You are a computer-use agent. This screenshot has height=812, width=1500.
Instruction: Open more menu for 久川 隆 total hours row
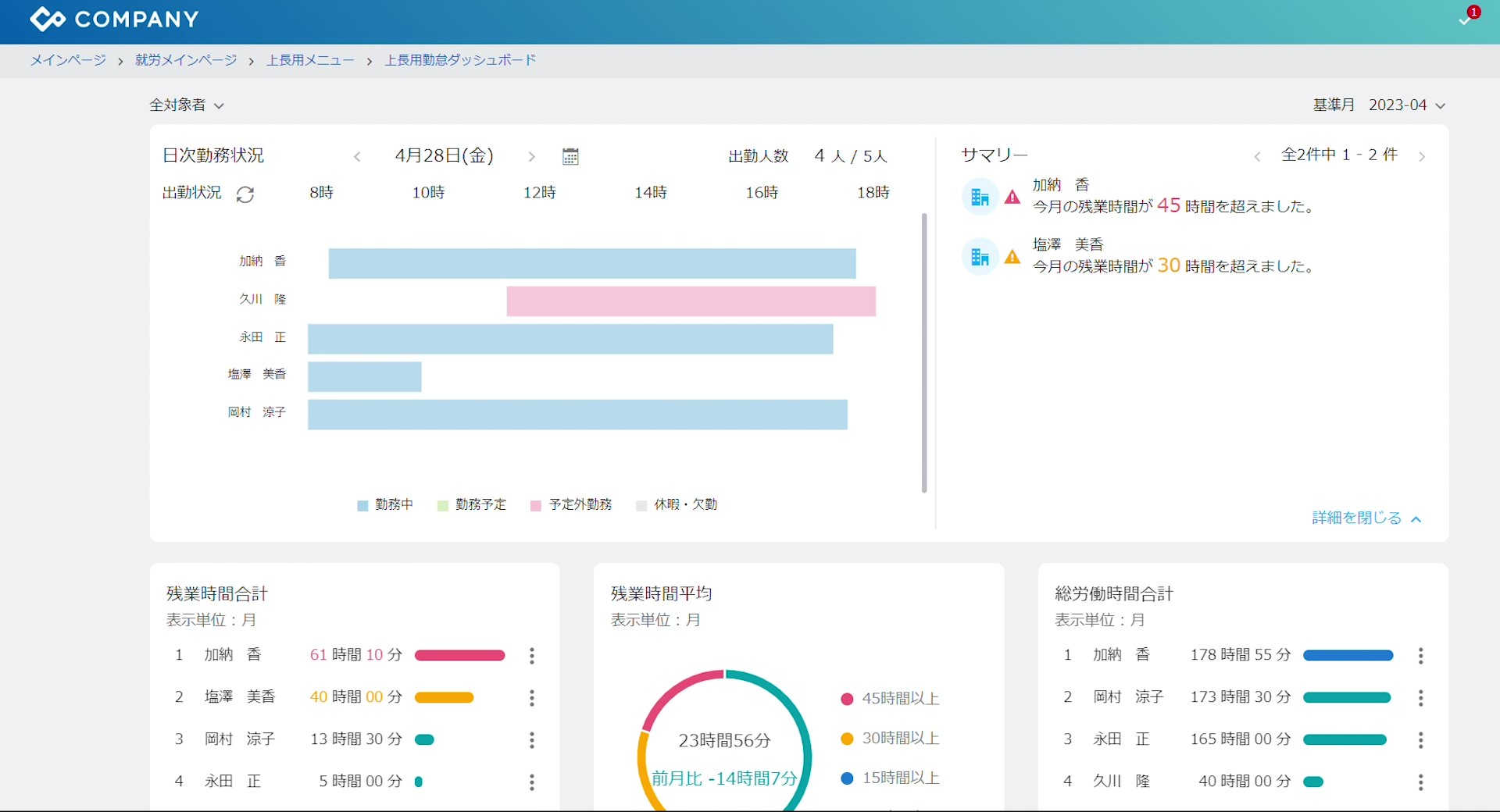tap(1421, 782)
